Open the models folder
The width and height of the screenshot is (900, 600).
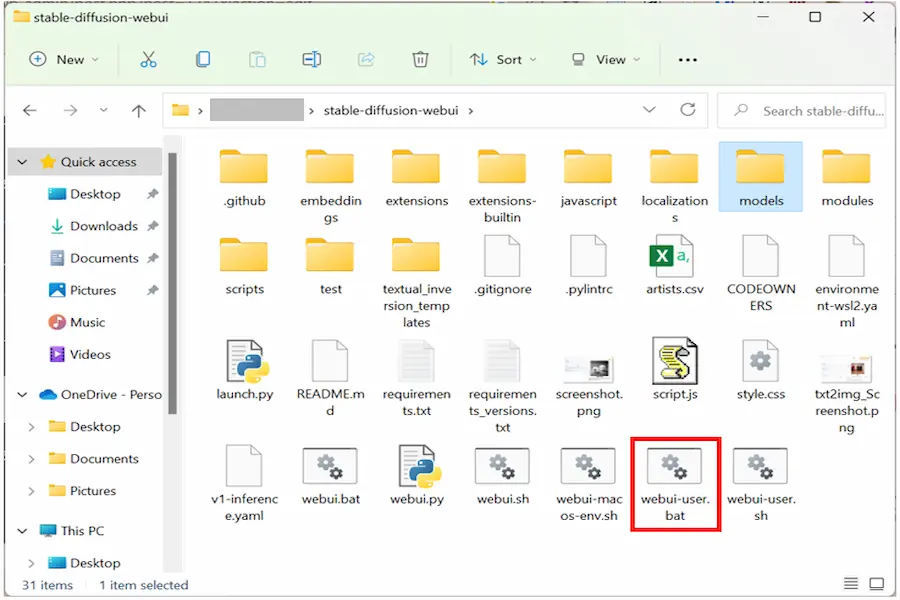click(761, 176)
